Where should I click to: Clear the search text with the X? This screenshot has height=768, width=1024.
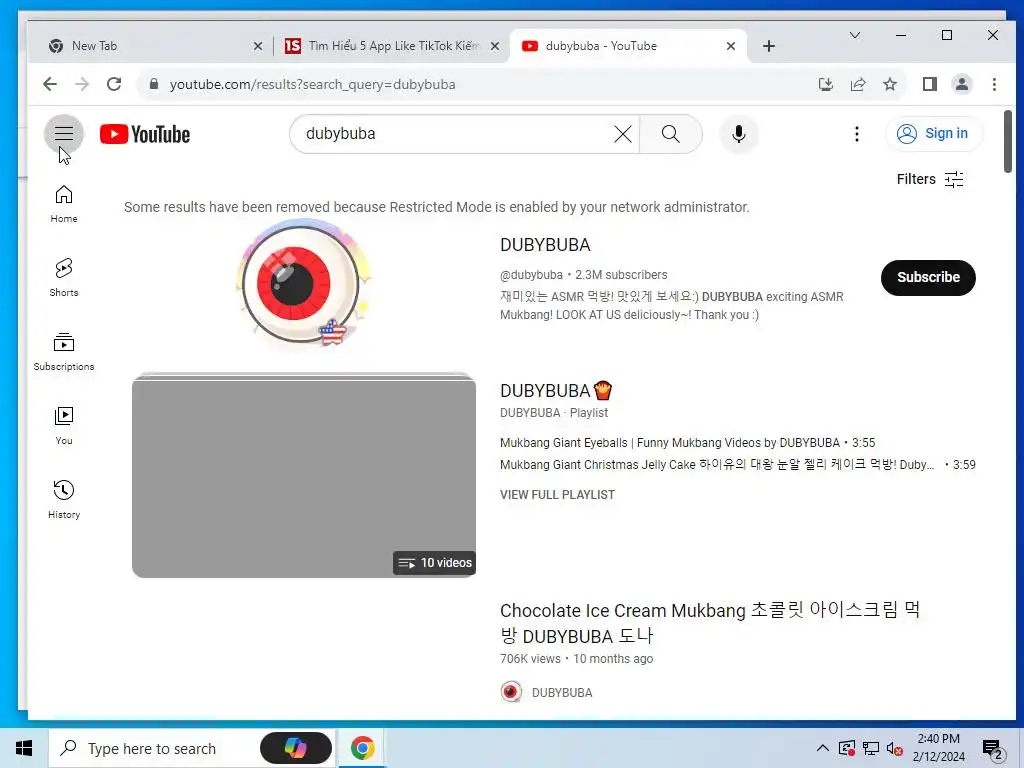pos(622,134)
